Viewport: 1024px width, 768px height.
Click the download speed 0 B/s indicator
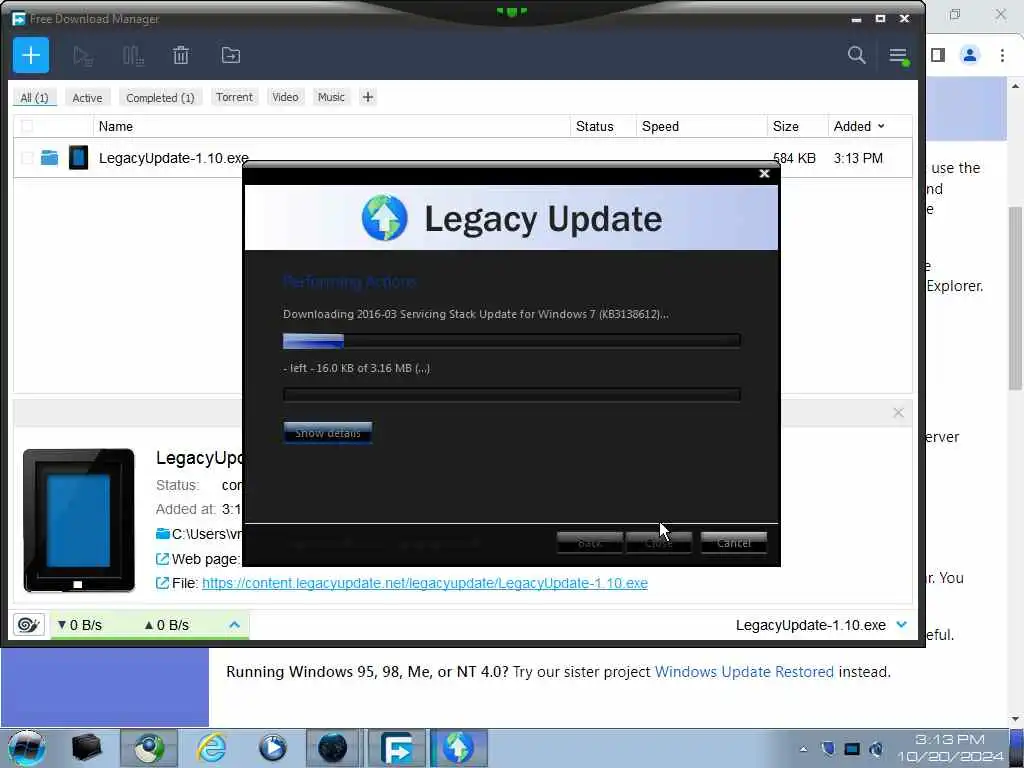point(80,625)
